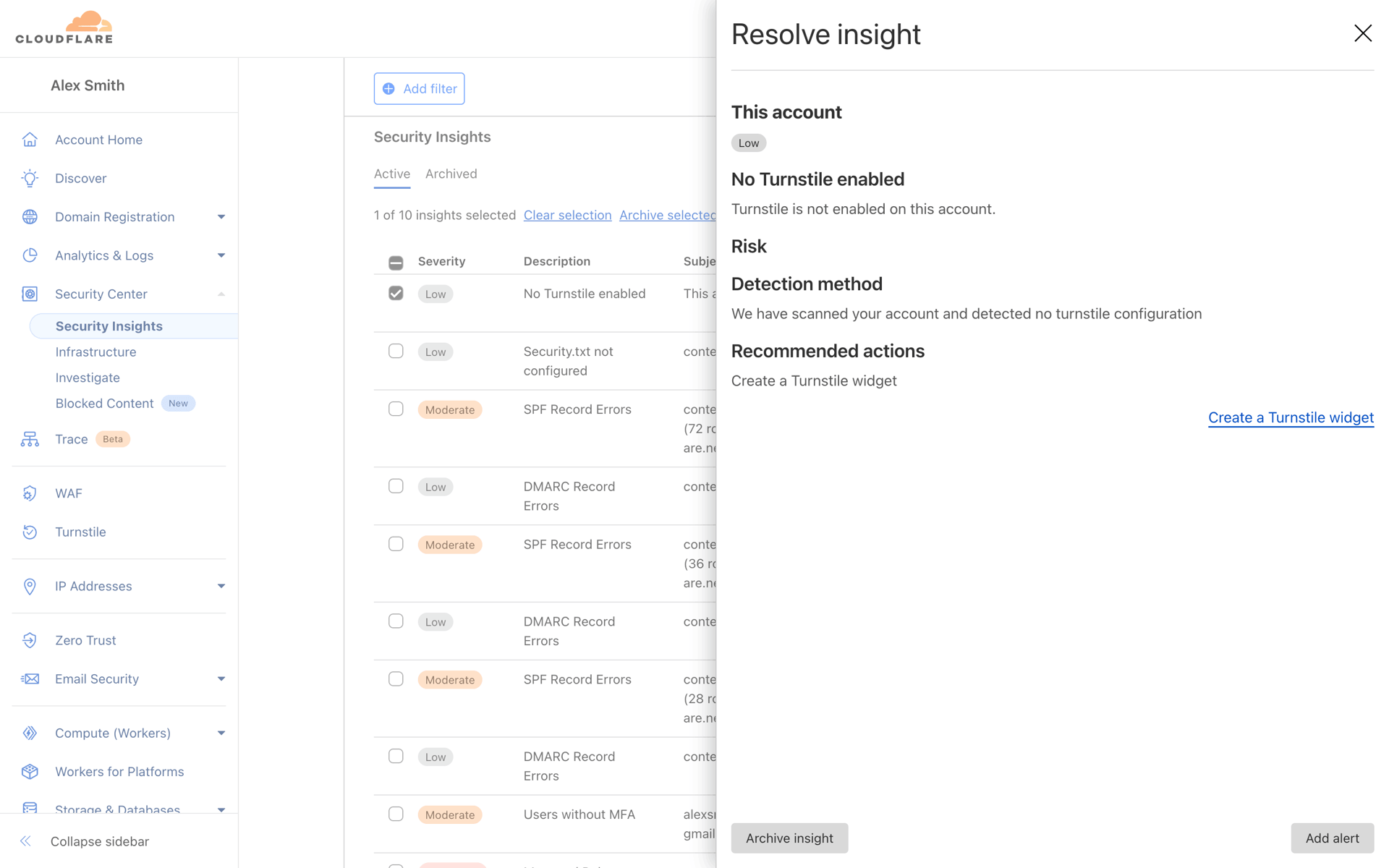Click the Archive selected link
The width and height of the screenshot is (1389, 868).
click(667, 215)
